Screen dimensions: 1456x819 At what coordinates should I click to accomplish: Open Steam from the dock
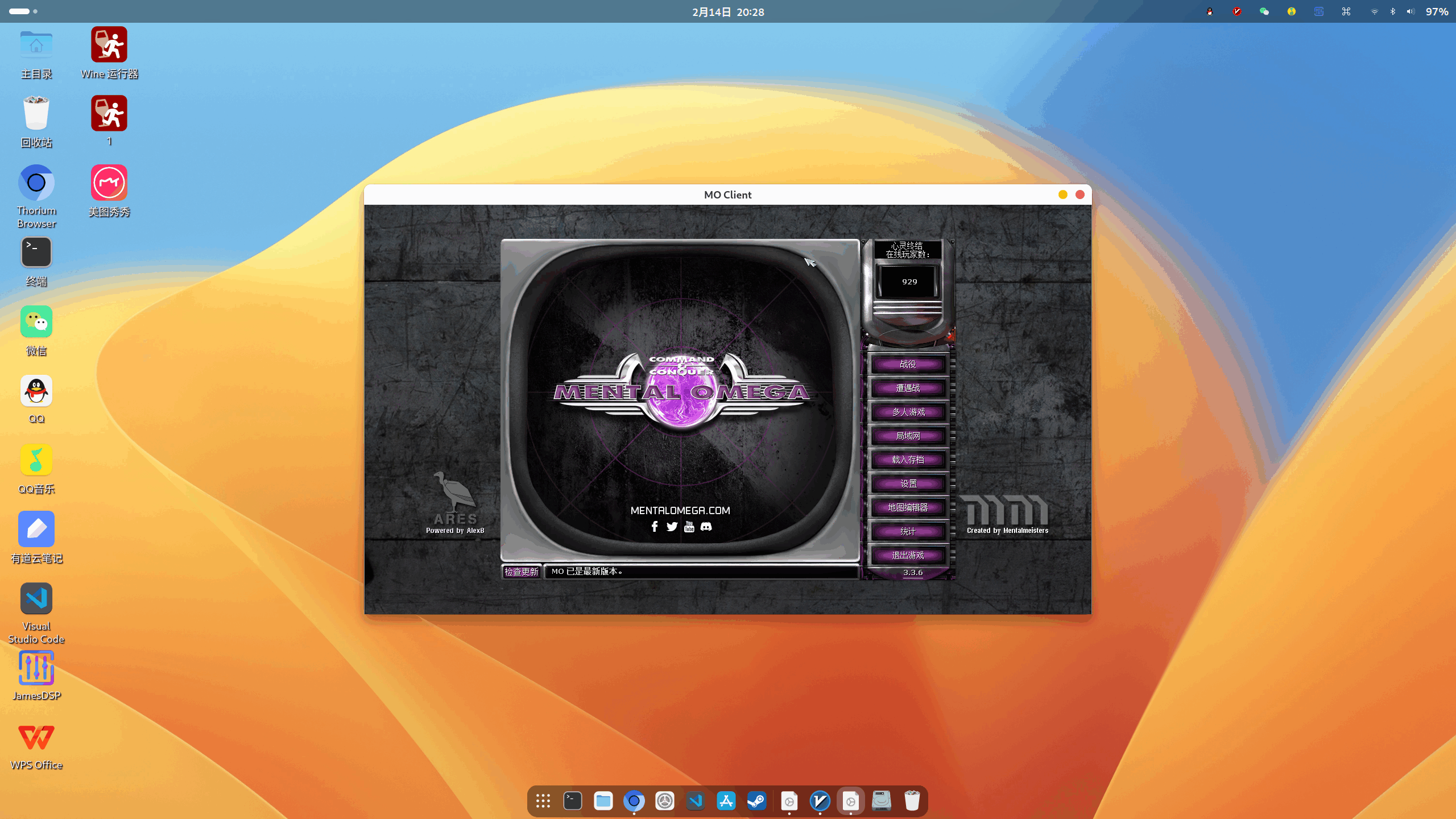[756, 801]
